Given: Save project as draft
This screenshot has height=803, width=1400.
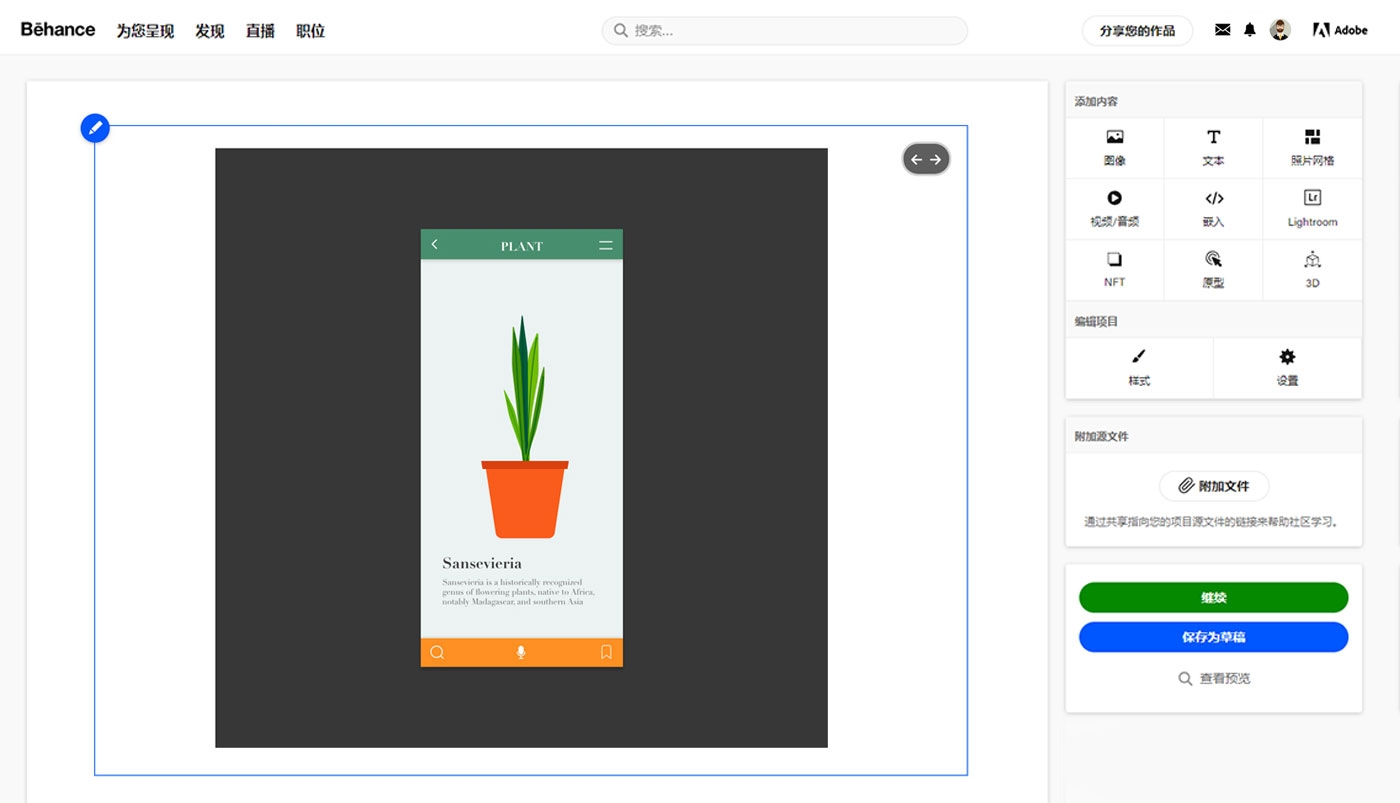Looking at the screenshot, I should (1213, 637).
